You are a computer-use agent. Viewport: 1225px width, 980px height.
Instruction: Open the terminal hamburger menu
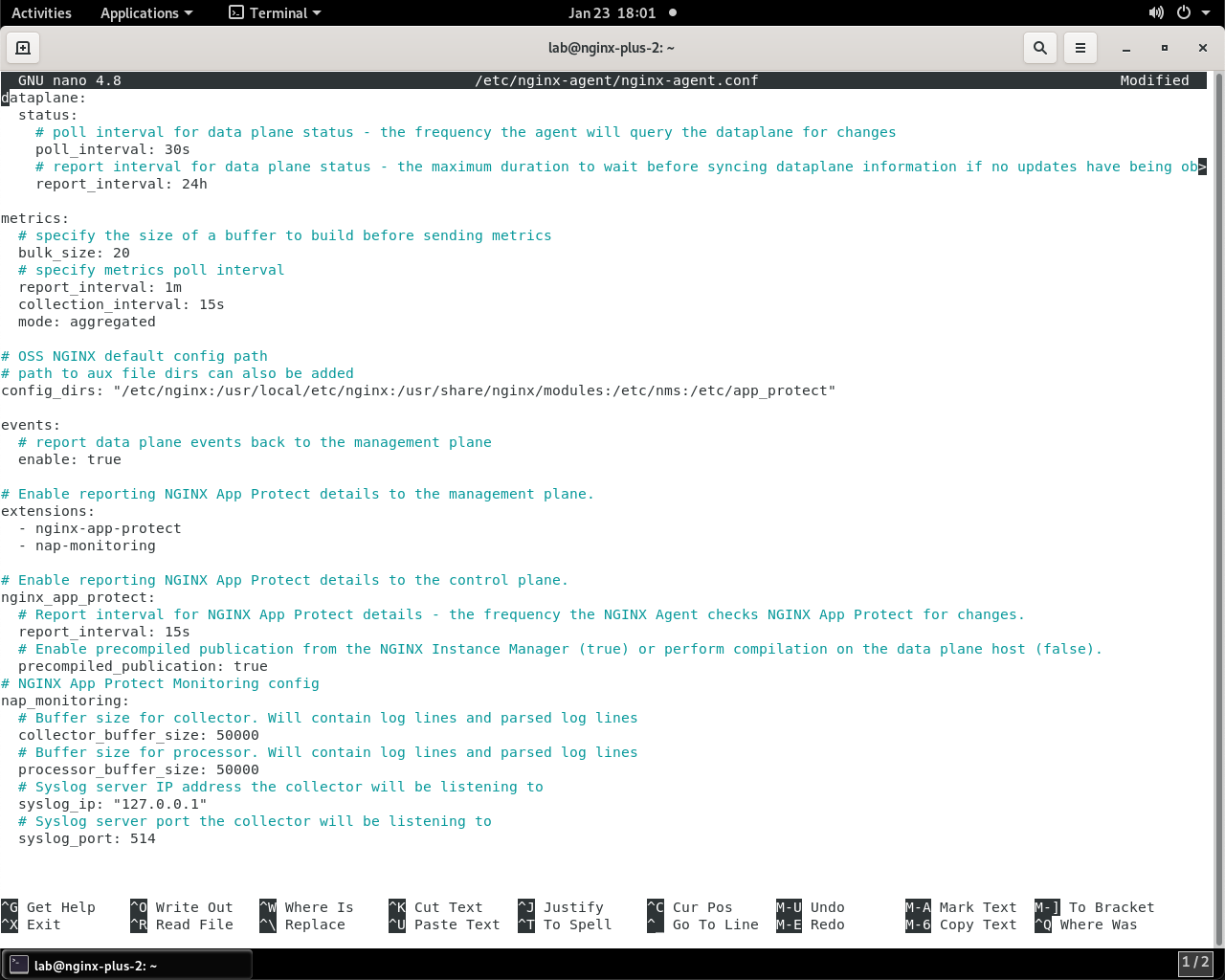[1080, 48]
